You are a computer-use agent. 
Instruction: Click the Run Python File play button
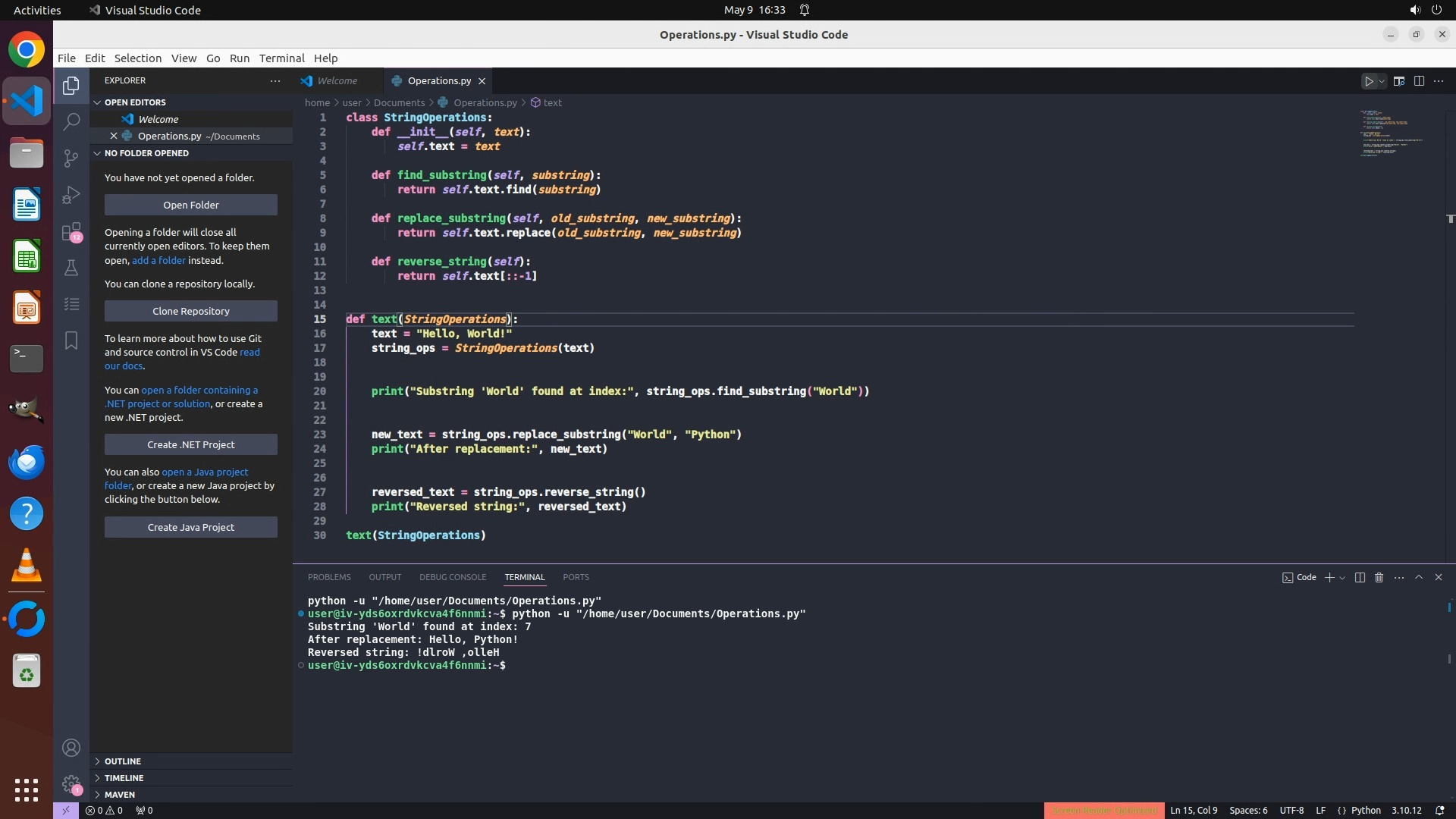1369,81
